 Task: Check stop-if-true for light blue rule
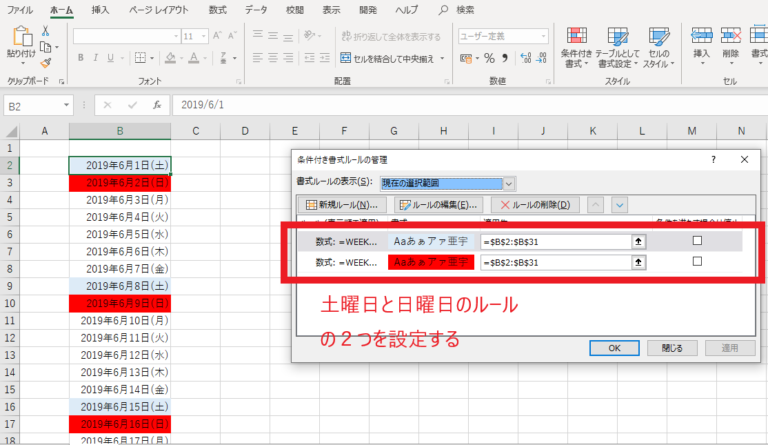(697, 240)
